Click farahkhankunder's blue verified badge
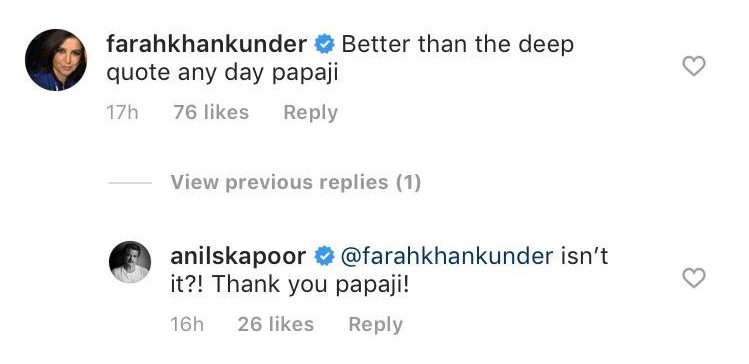 tap(324, 45)
